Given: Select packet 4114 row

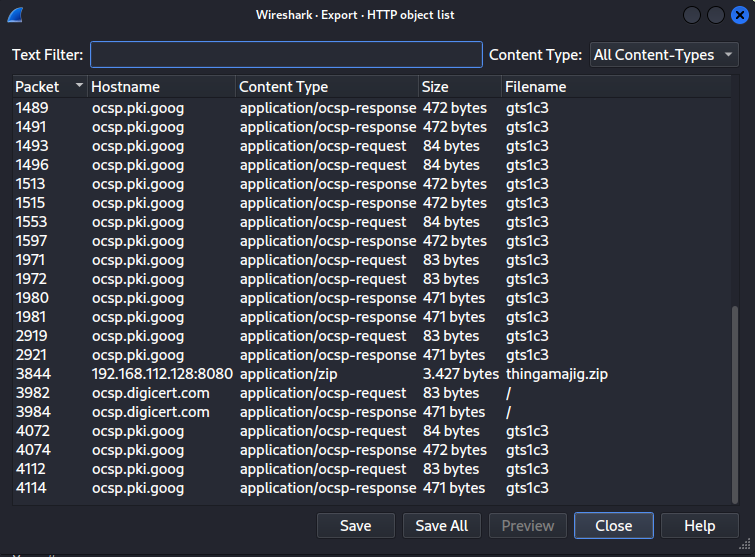Looking at the screenshot, I should [372, 488].
